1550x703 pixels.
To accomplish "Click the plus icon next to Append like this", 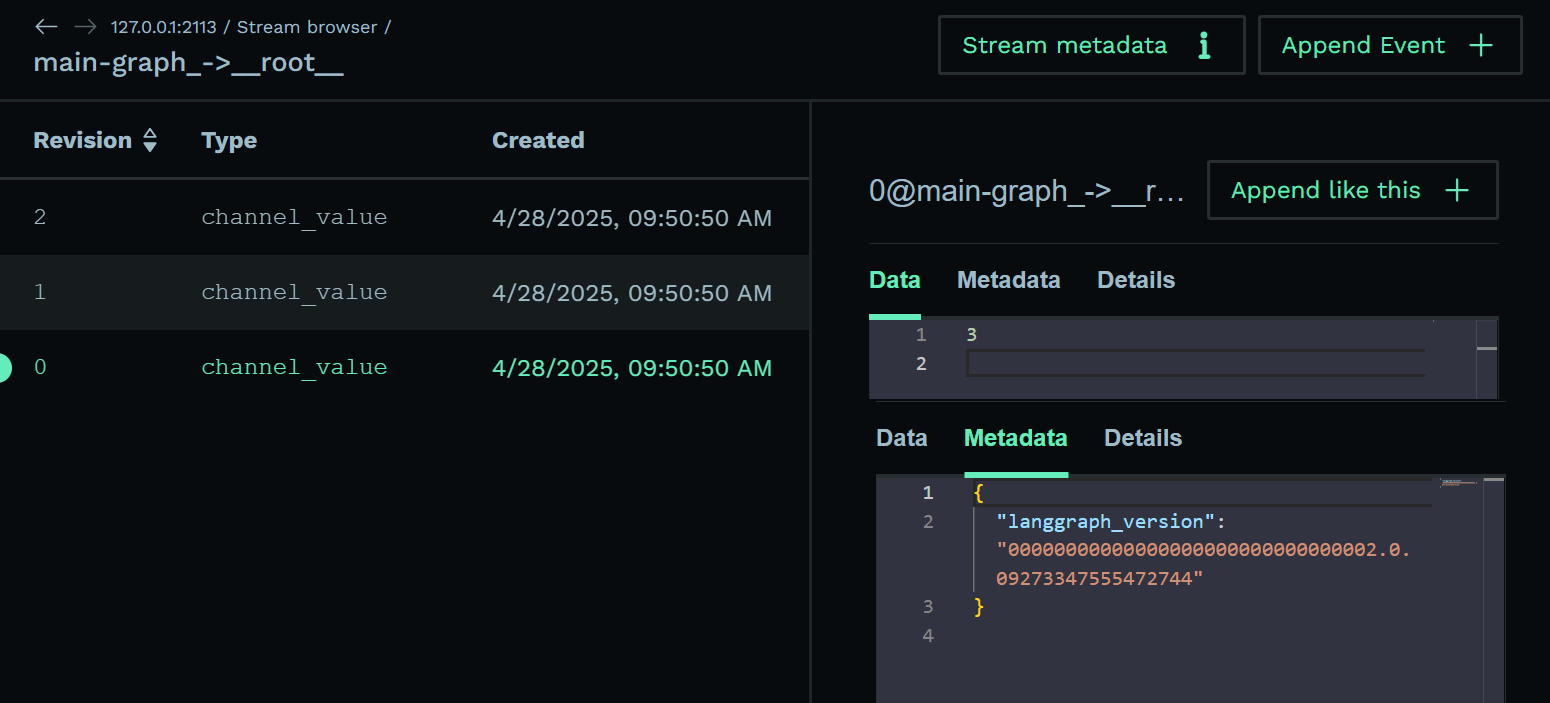I will click(x=1457, y=190).
